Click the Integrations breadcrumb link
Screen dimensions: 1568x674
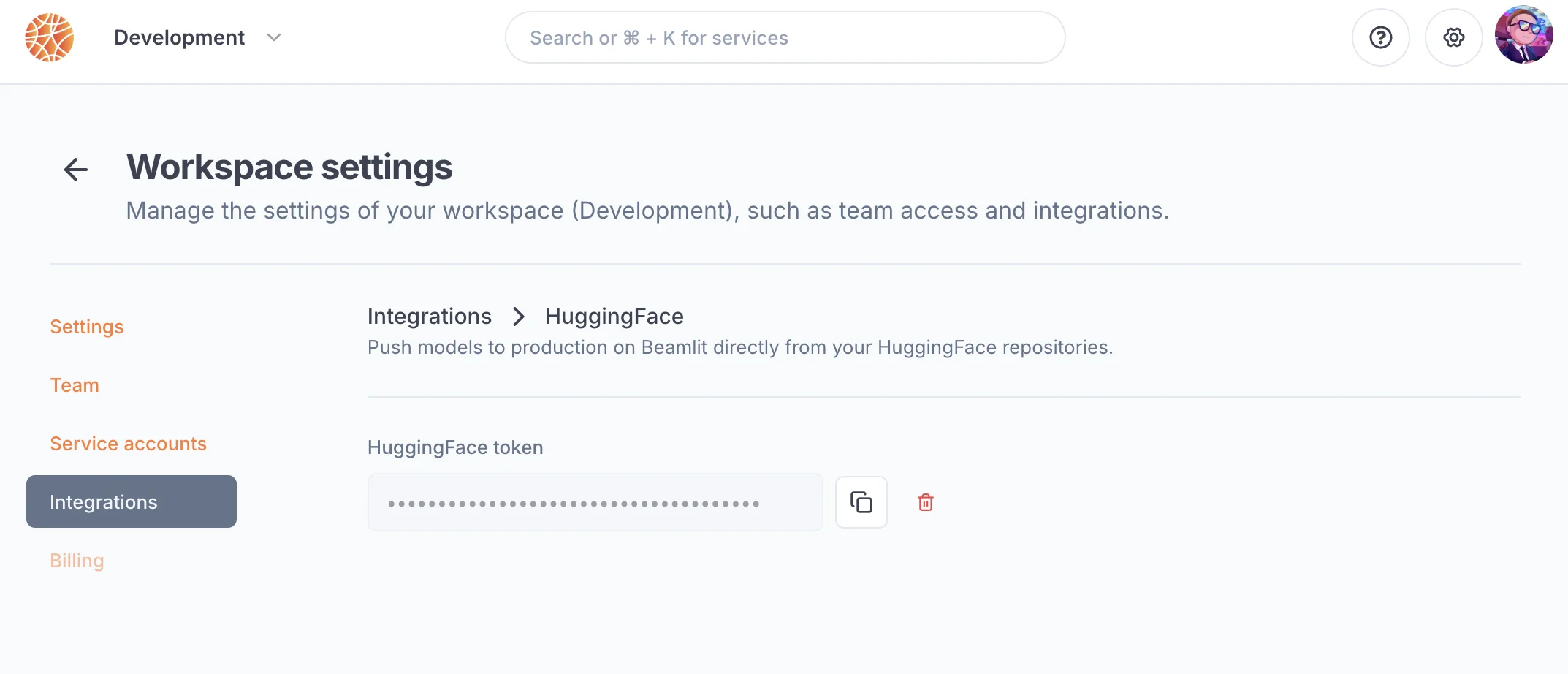point(429,316)
